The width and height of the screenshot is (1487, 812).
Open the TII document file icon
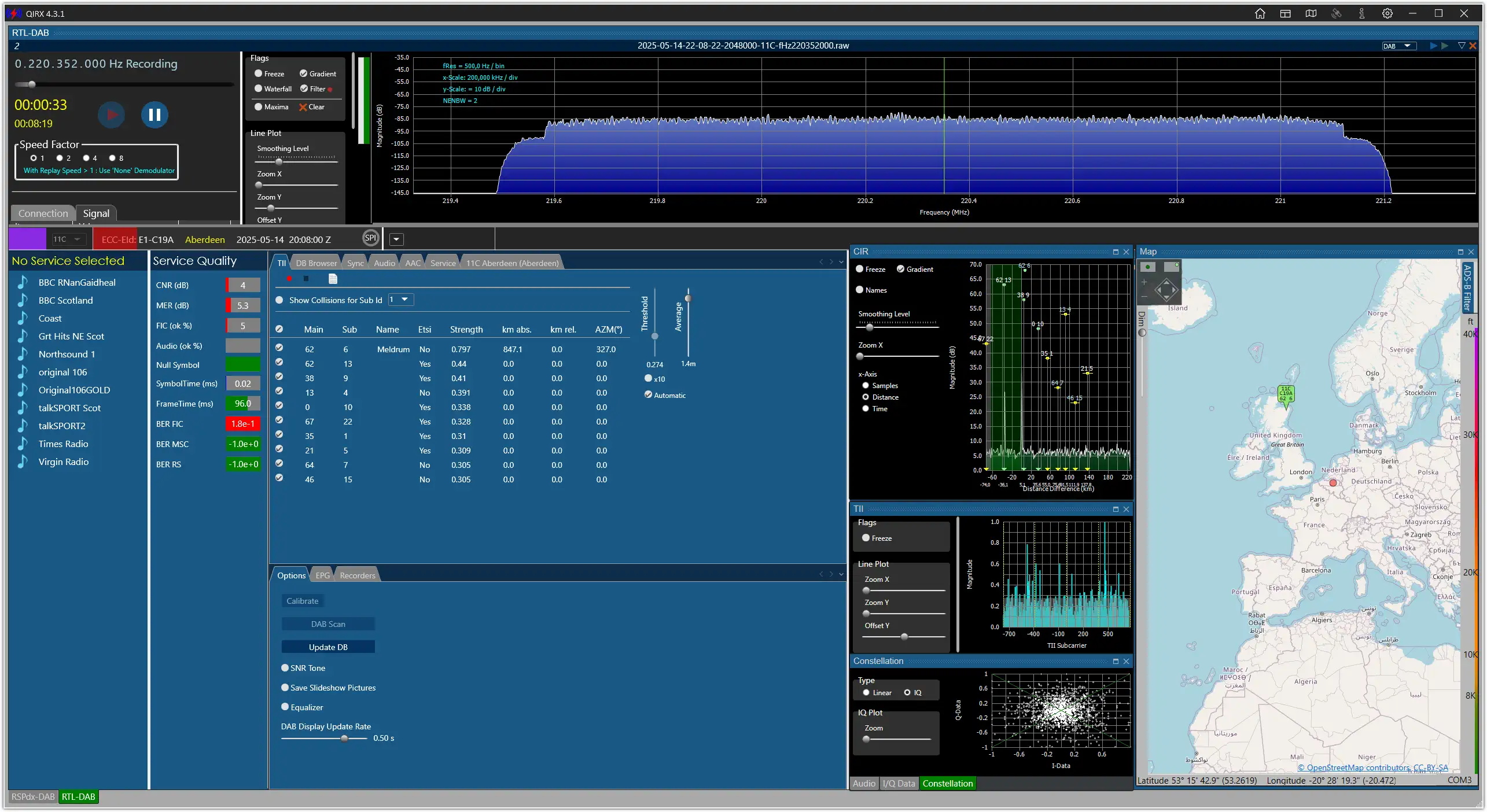pyautogui.click(x=333, y=279)
